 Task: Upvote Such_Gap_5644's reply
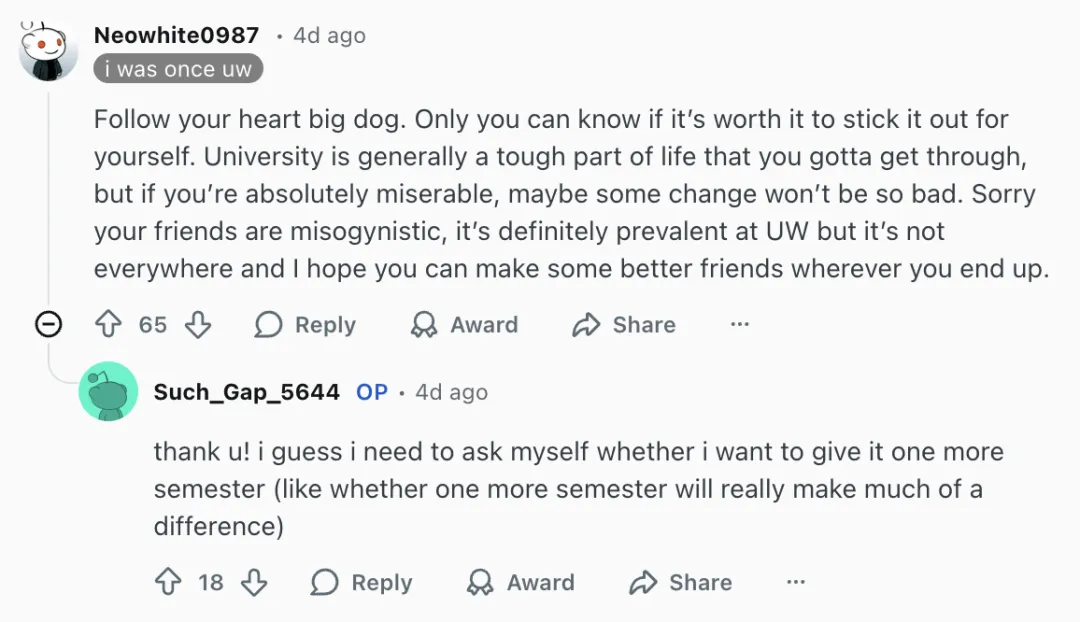(166, 583)
